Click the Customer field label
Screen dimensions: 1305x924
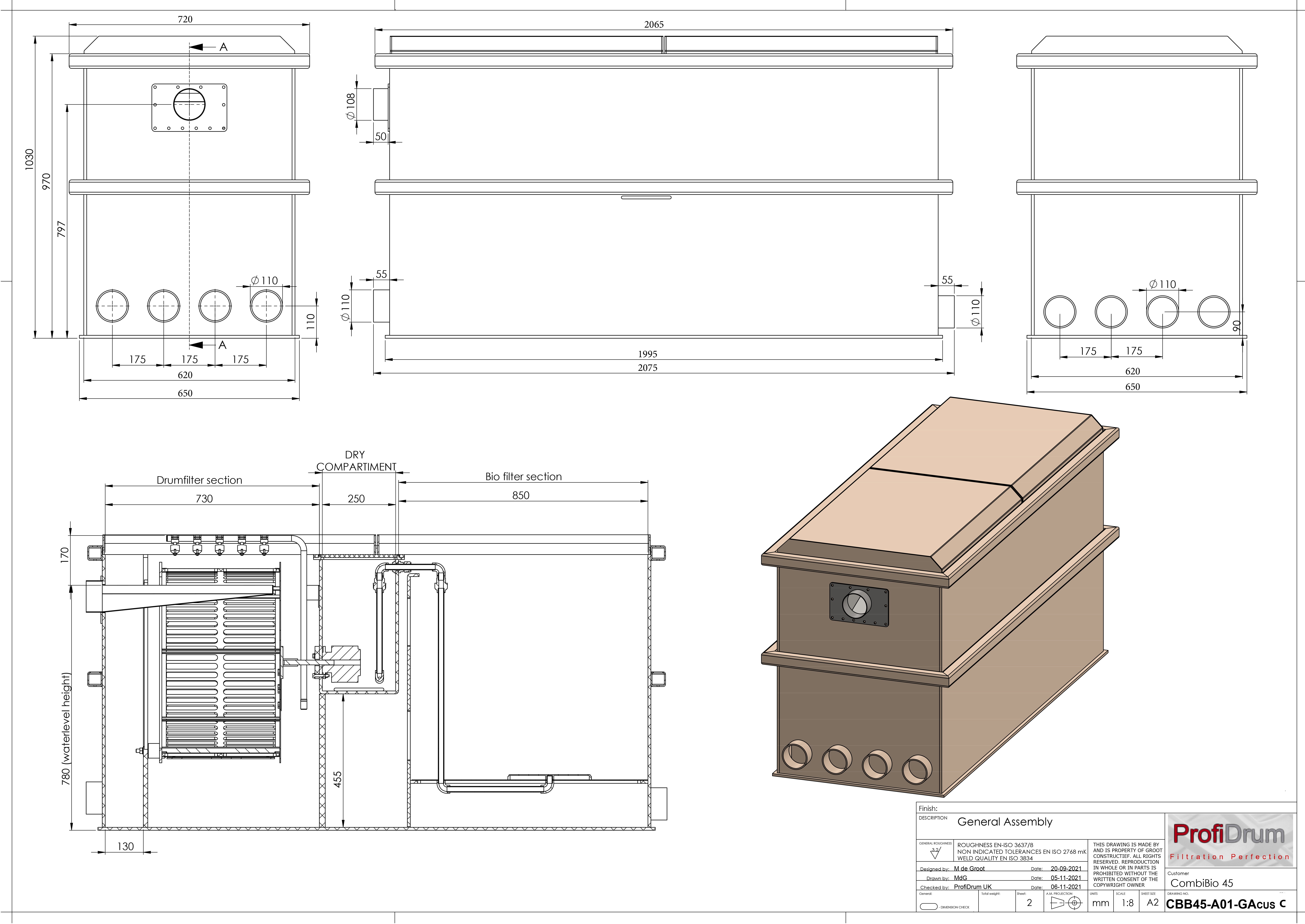coord(1178,873)
